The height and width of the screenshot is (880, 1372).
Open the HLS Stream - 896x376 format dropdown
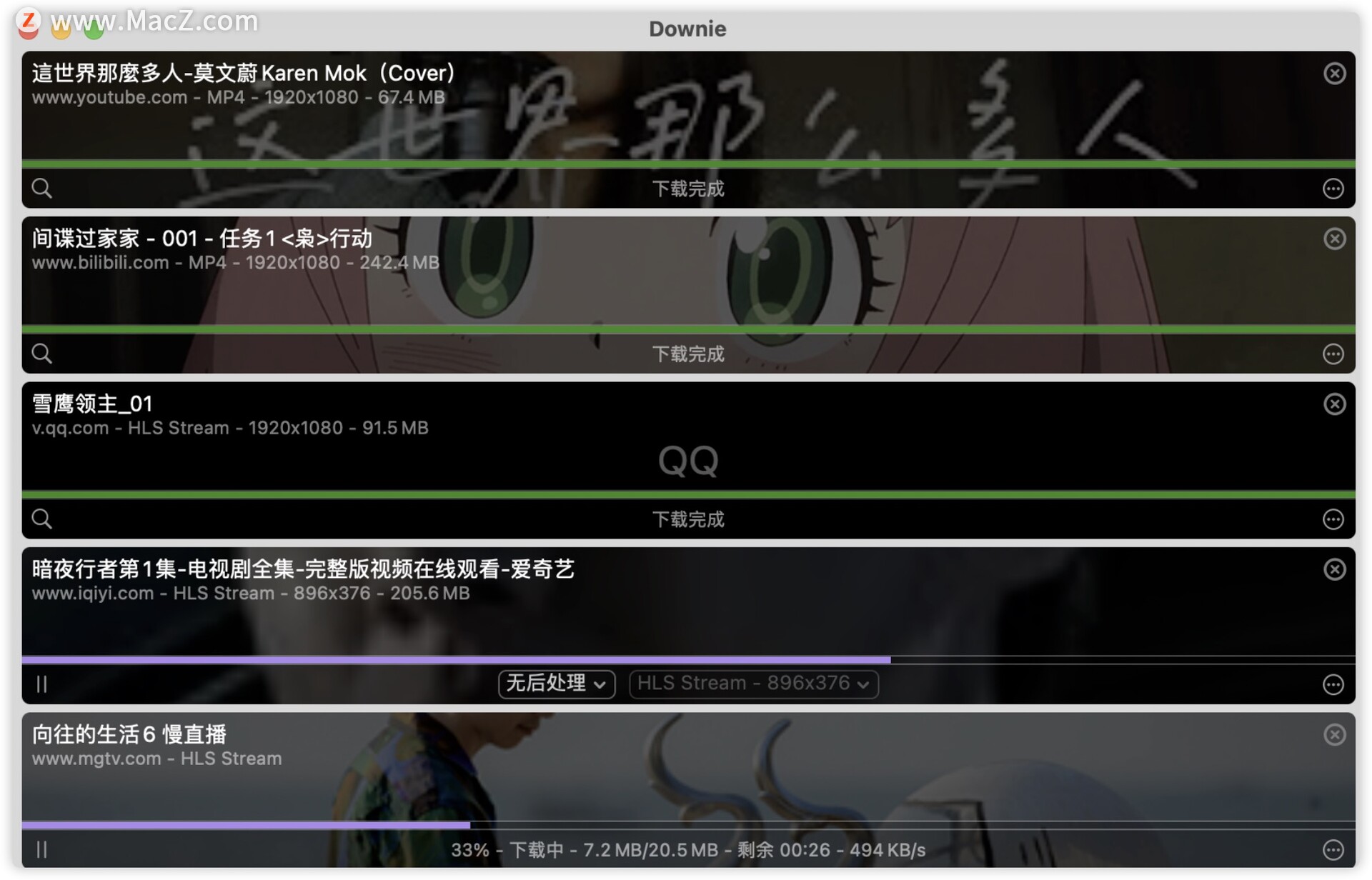[x=754, y=684]
